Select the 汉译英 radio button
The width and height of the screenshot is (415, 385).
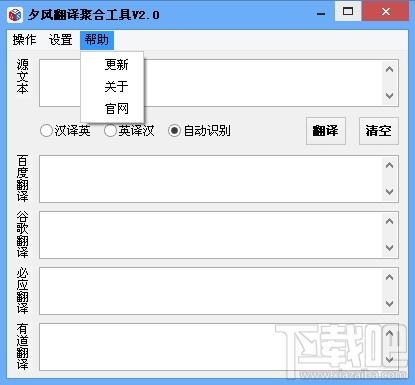(65, 131)
